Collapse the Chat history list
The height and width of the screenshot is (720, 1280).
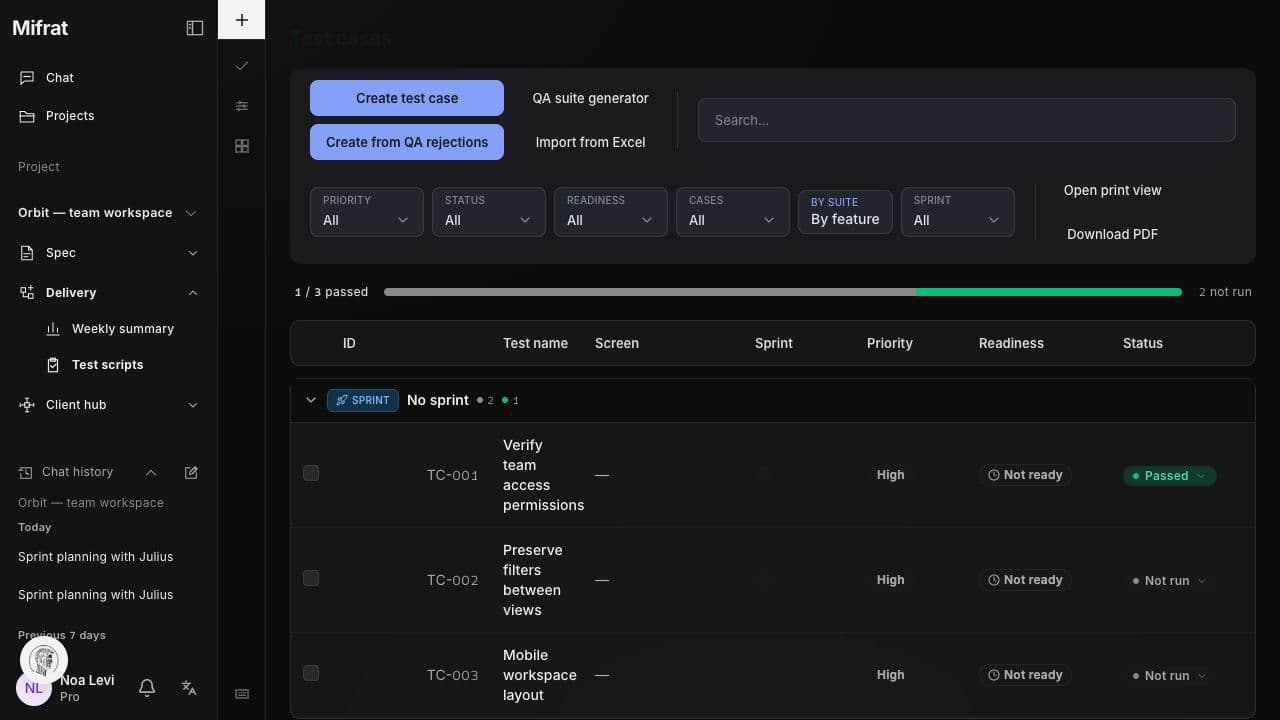click(151, 472)
